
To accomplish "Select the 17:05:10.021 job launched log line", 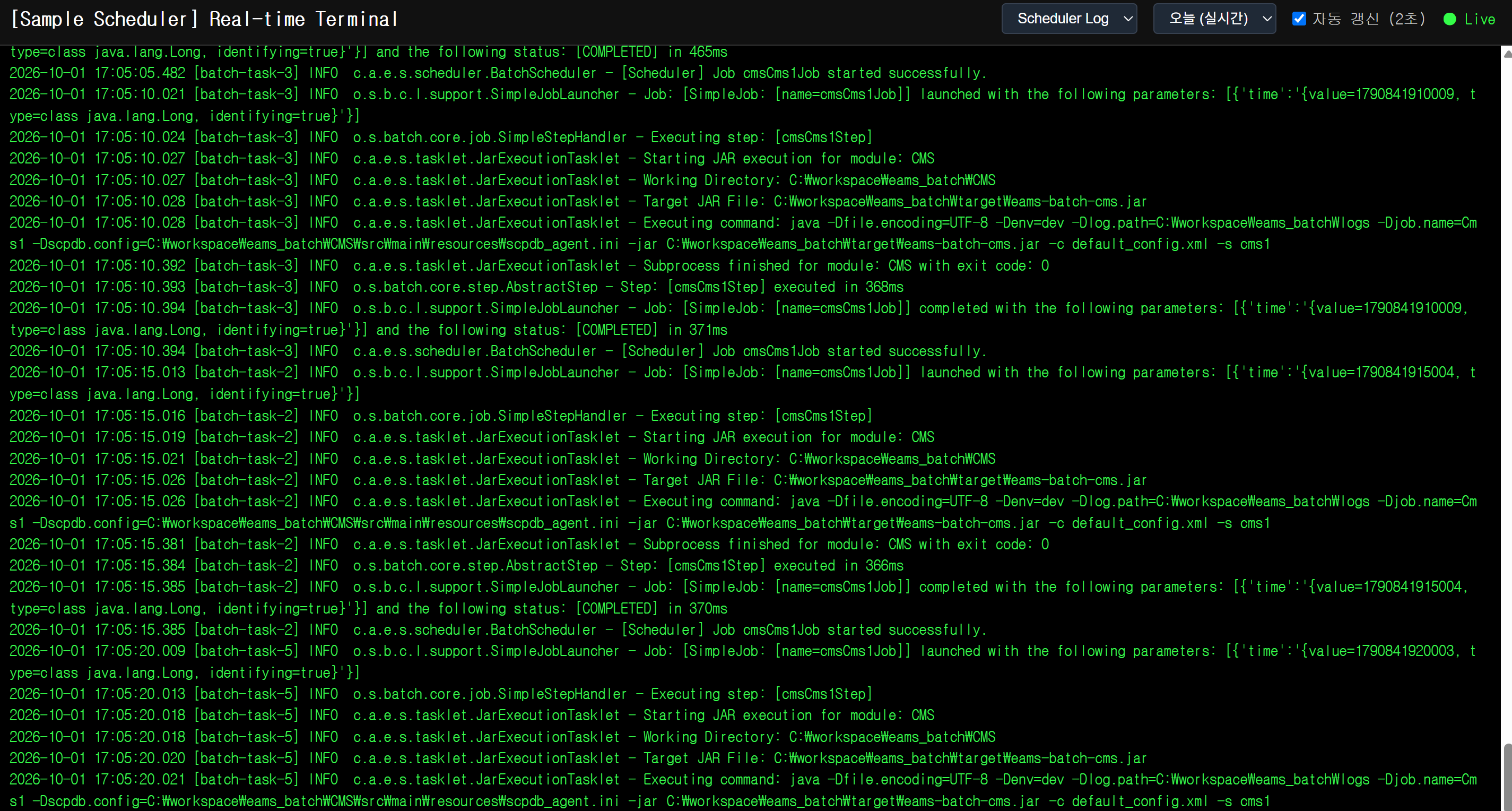I will pyautogui.click(x=743, y=105).
